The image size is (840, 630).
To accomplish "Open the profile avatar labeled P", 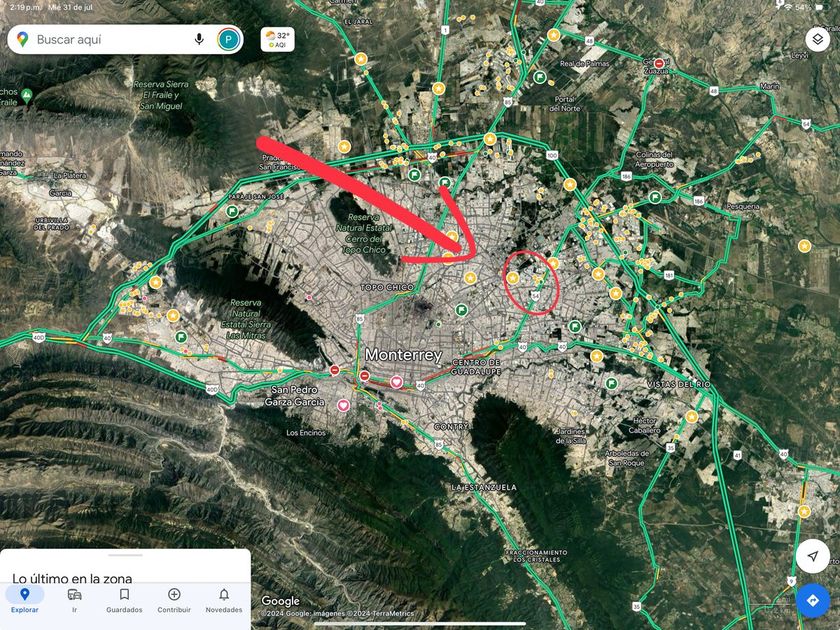I will (229, 39).
